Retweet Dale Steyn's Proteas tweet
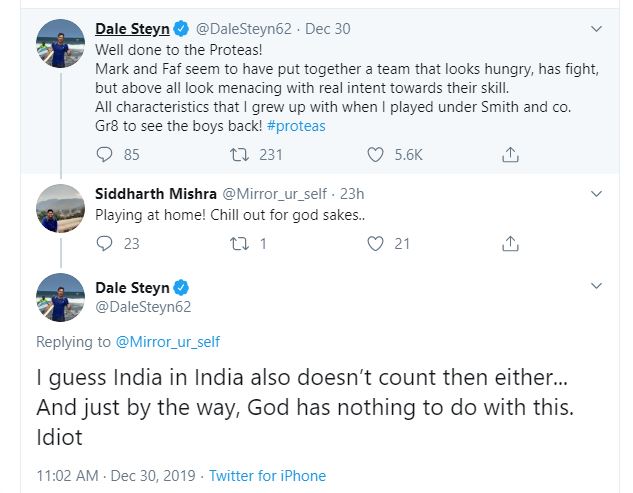 coord(240,154)
